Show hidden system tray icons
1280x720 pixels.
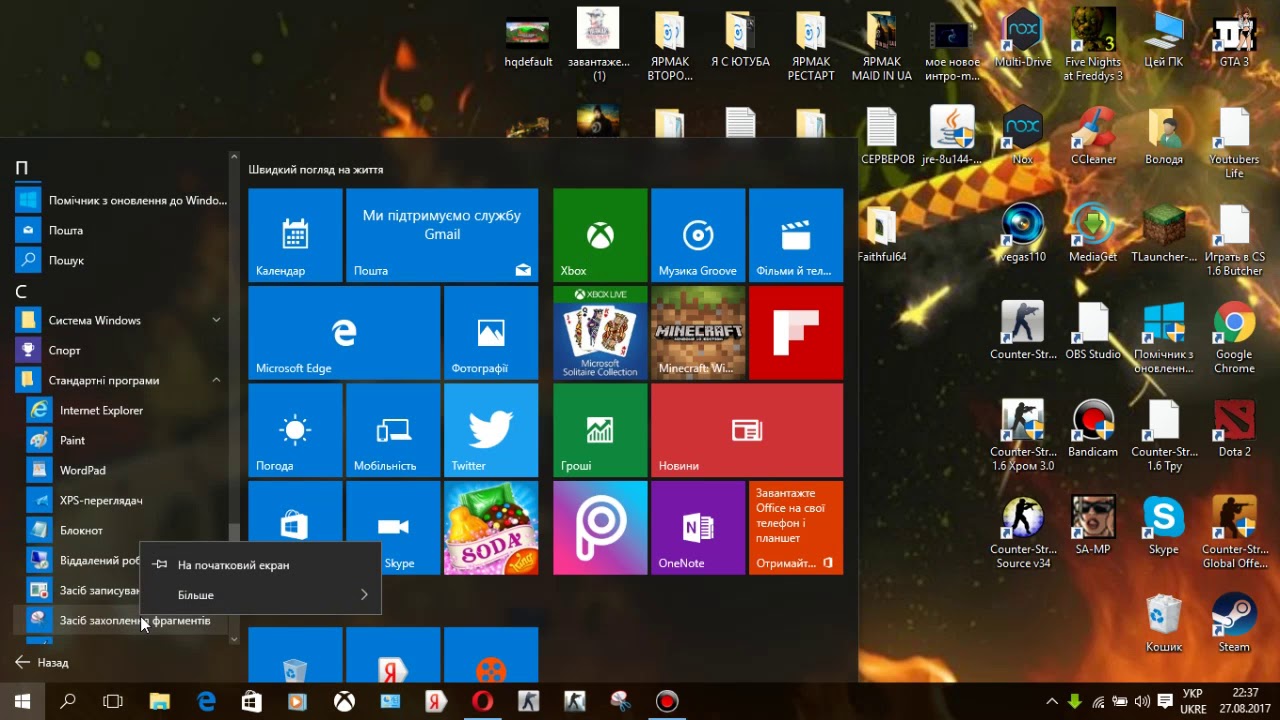(1051, 702)
